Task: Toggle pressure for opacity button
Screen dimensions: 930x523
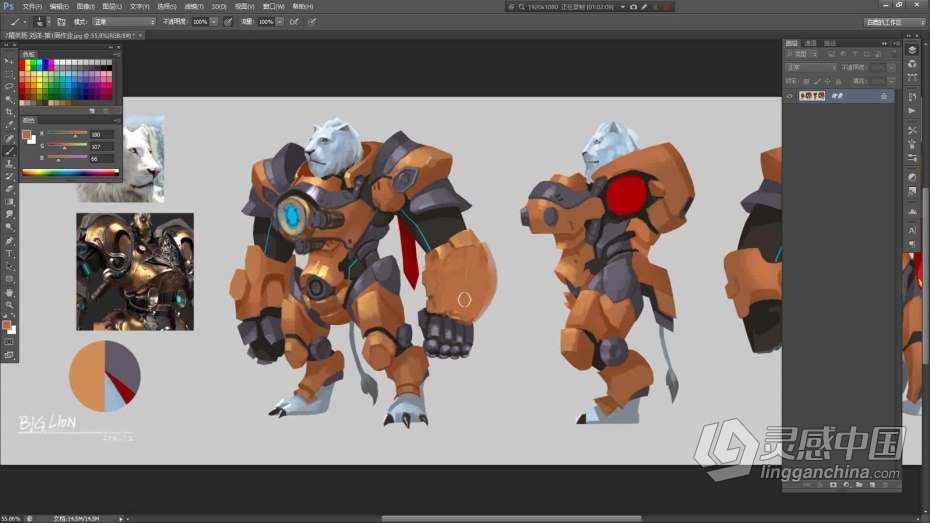Action: [x=228, y=21]
